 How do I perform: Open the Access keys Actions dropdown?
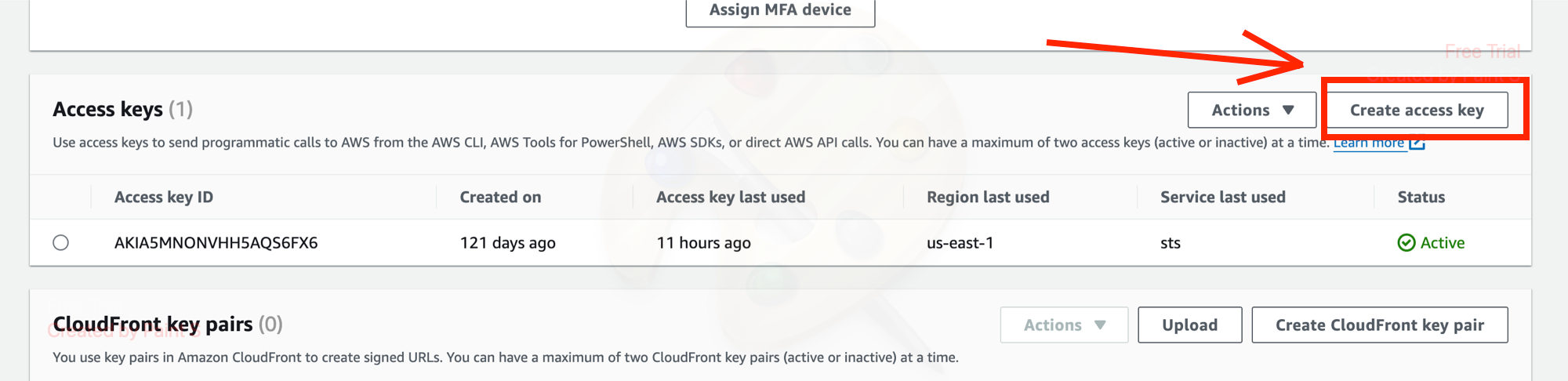(1252, 111)
